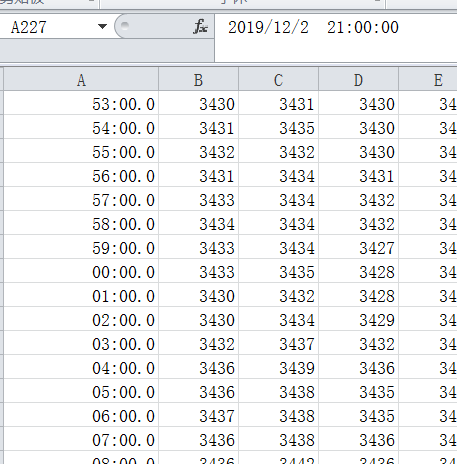Select column D header
This screenshot has height=464, width=457.
pos(359,79)
